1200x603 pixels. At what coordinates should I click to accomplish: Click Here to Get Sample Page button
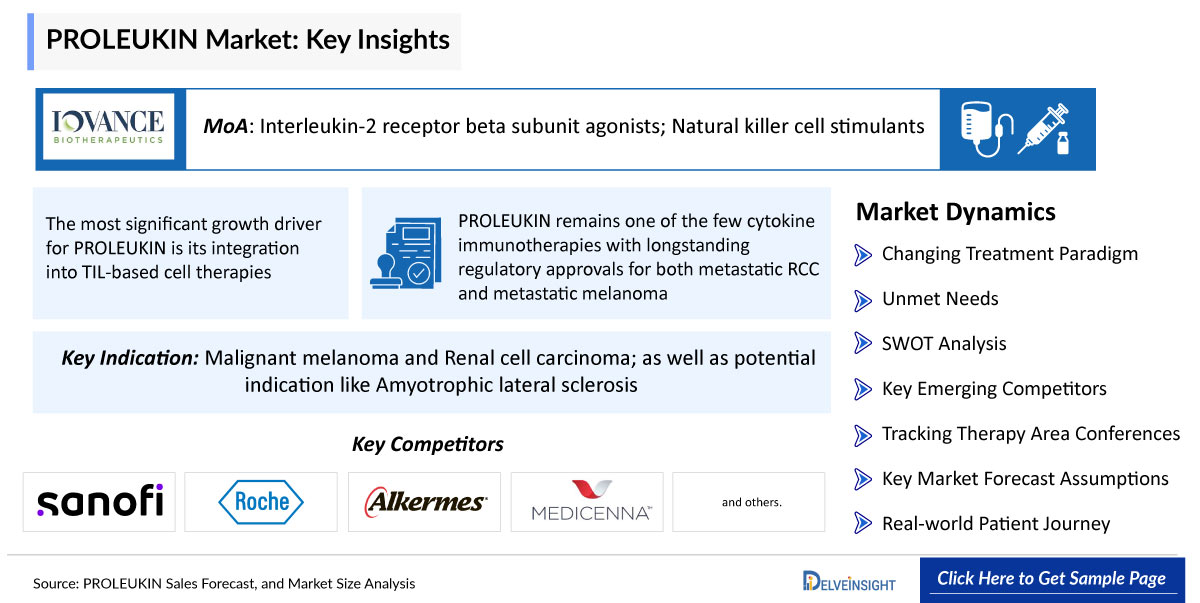point(1051,579)
